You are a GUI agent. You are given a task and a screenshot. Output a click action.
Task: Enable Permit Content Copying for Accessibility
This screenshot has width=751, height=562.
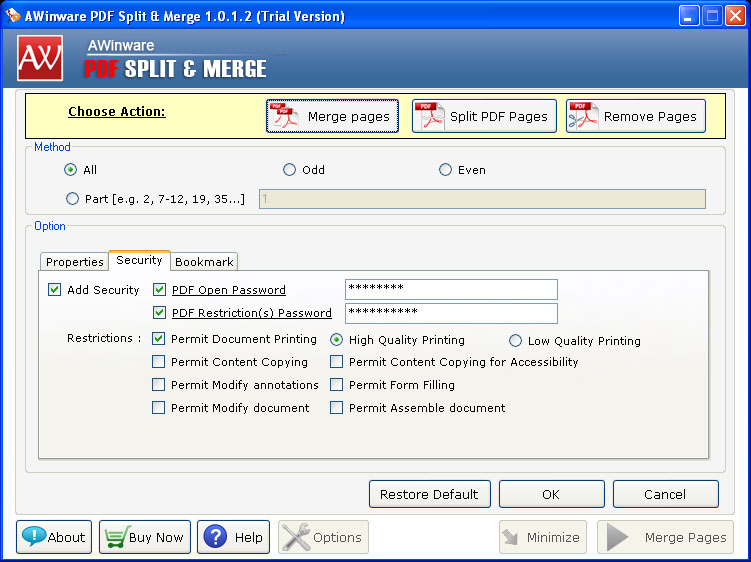click(x=337, y=361)
